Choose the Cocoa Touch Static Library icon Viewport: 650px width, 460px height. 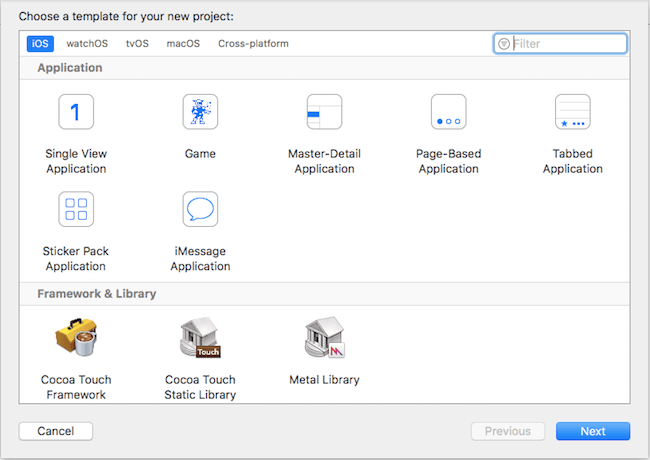pos(200,339)
